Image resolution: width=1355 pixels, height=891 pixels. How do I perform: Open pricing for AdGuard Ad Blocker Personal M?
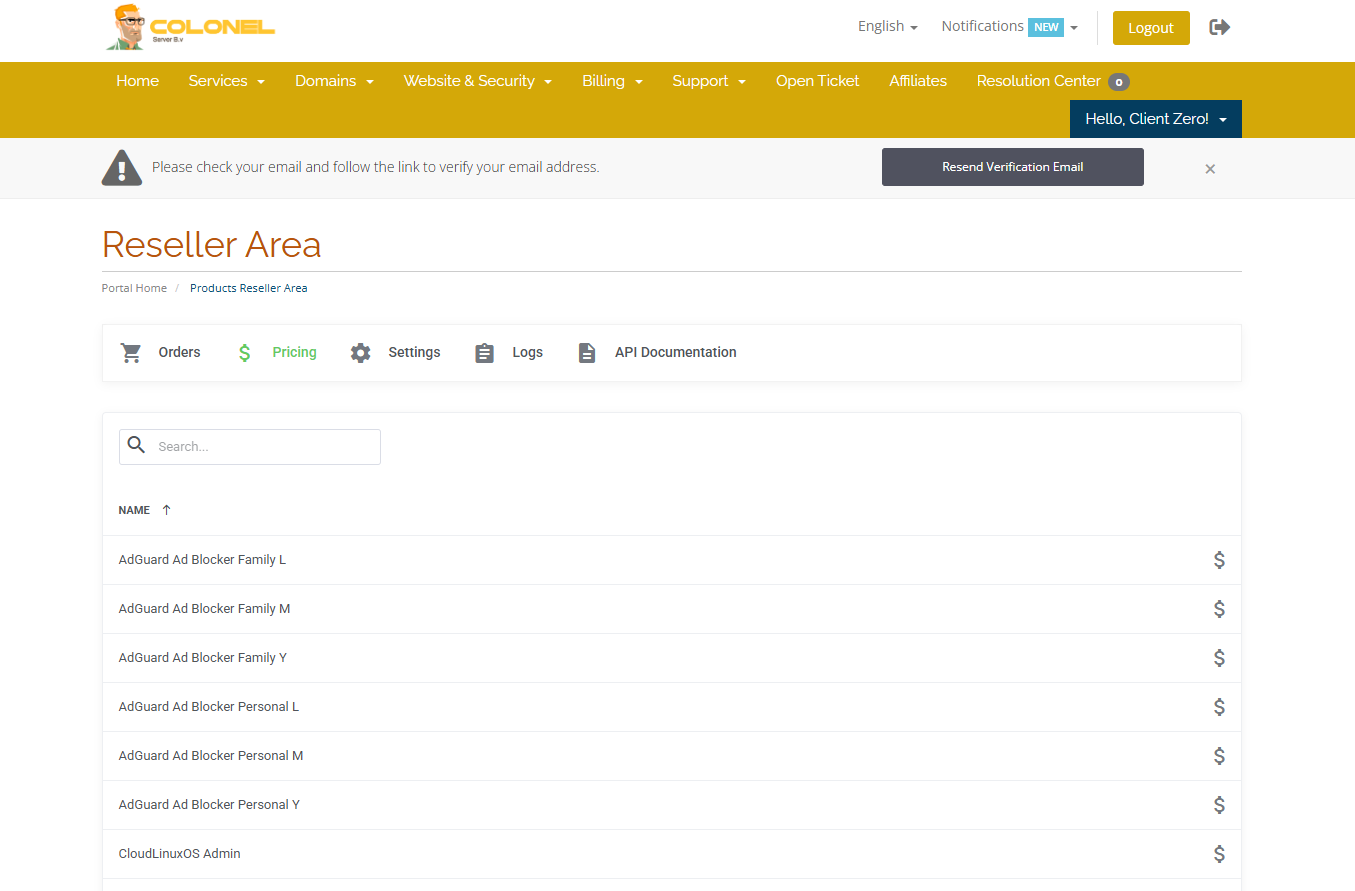point(1219,756)
